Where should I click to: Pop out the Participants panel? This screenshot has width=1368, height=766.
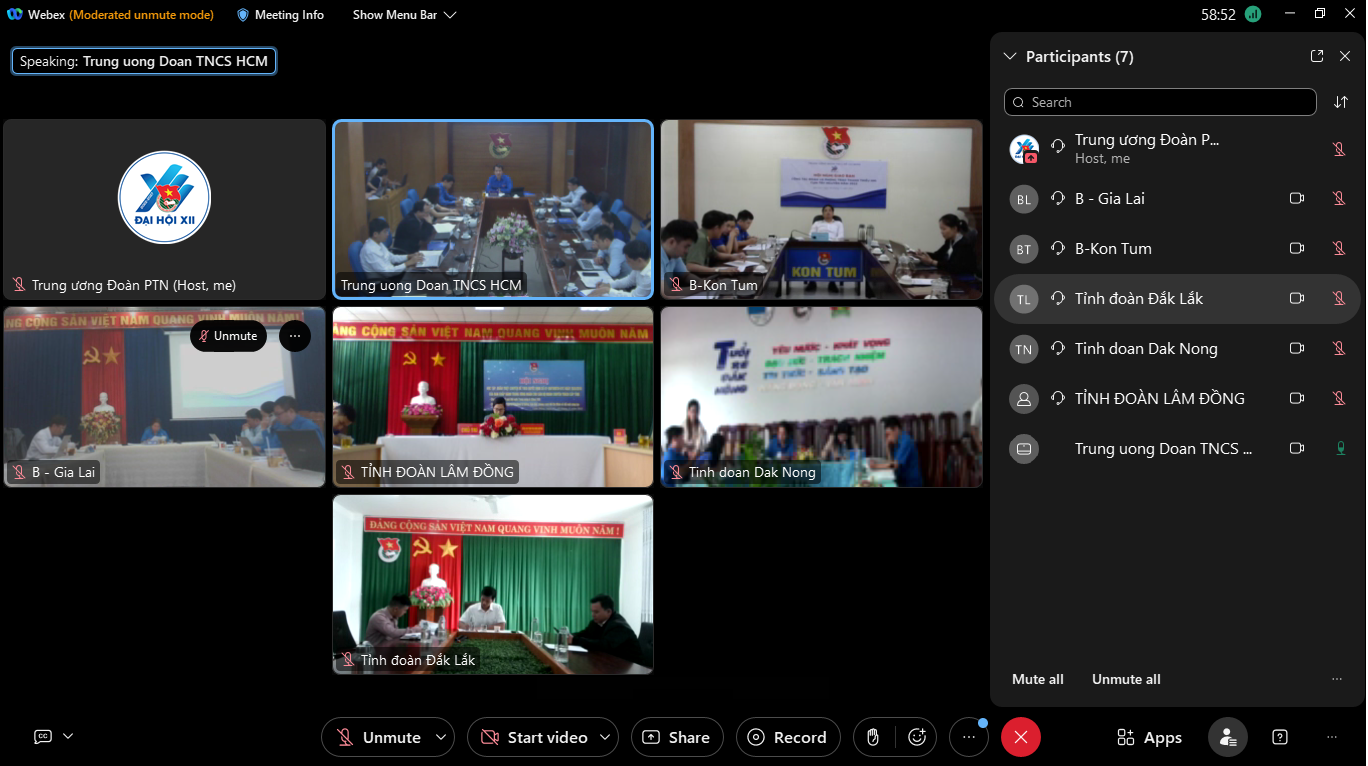[x=1317, y=57]
